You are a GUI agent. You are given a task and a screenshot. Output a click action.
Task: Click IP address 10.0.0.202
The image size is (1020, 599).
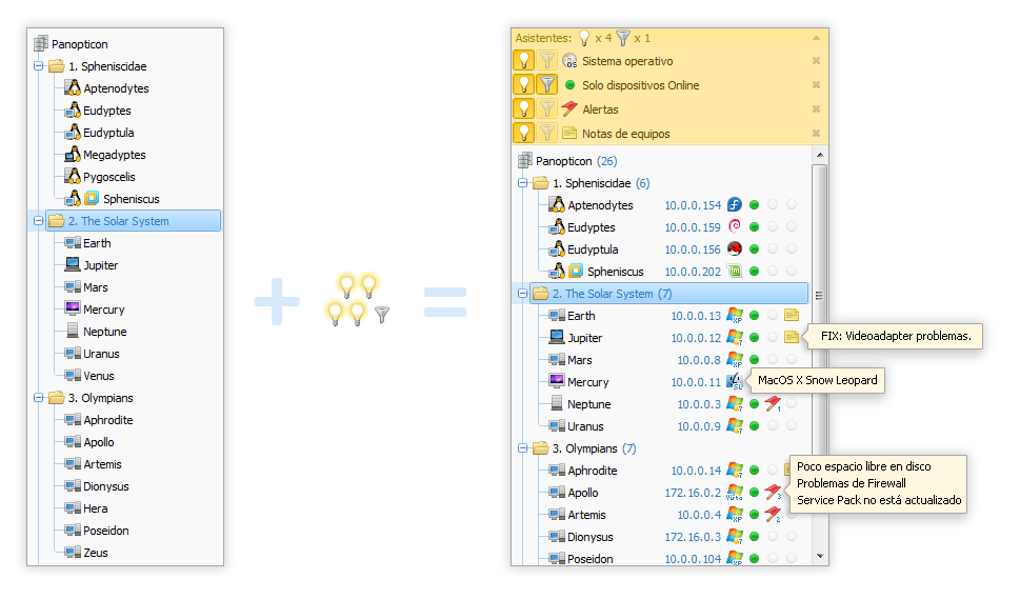(x=693, y=272)
